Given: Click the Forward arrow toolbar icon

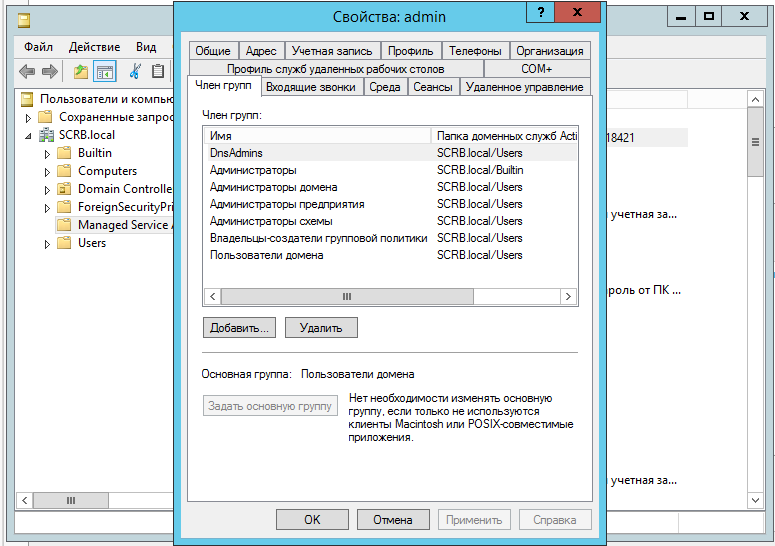Looking at the screenshot, I should point(49,72).
